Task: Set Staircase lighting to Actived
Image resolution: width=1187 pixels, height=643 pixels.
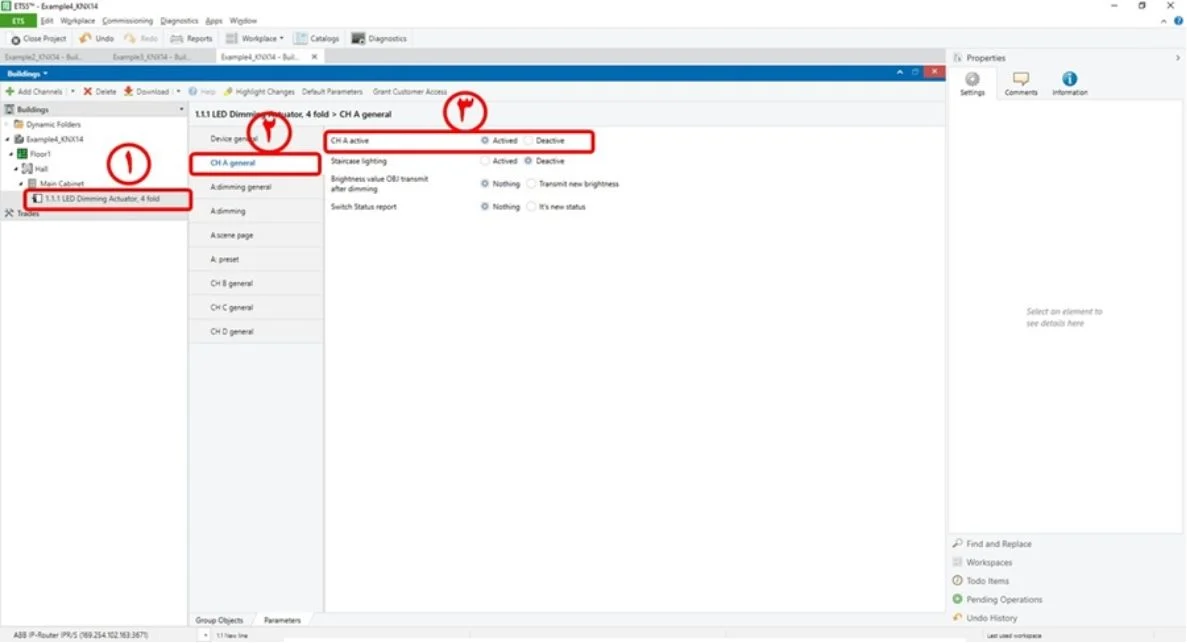Action: [x=484, y=161]
